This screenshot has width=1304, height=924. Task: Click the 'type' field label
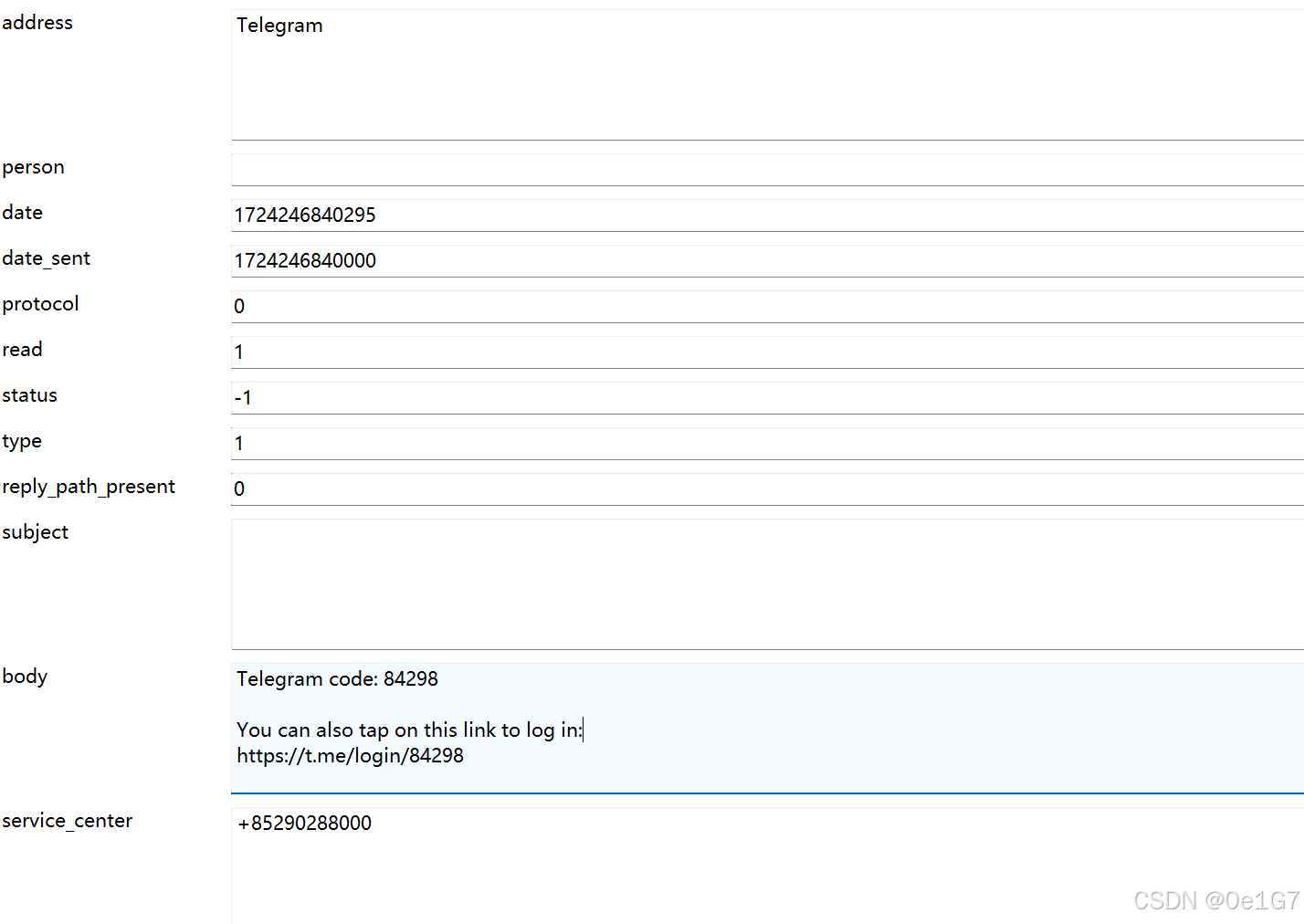[22, 442]
